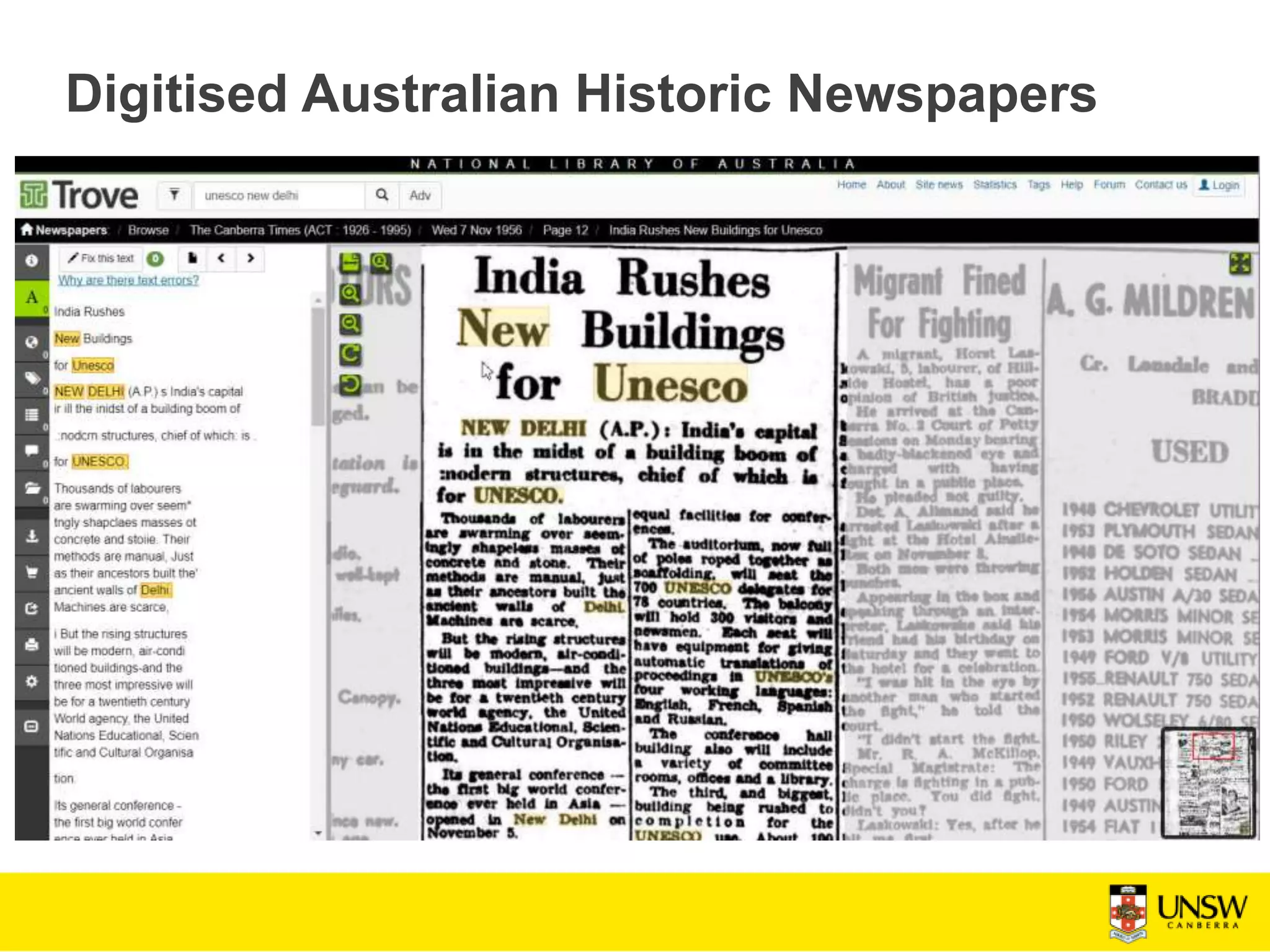1270x952 pixels.
Task: Click the highlighted 'Unesco' in text panel
Action: coord(93,366)
